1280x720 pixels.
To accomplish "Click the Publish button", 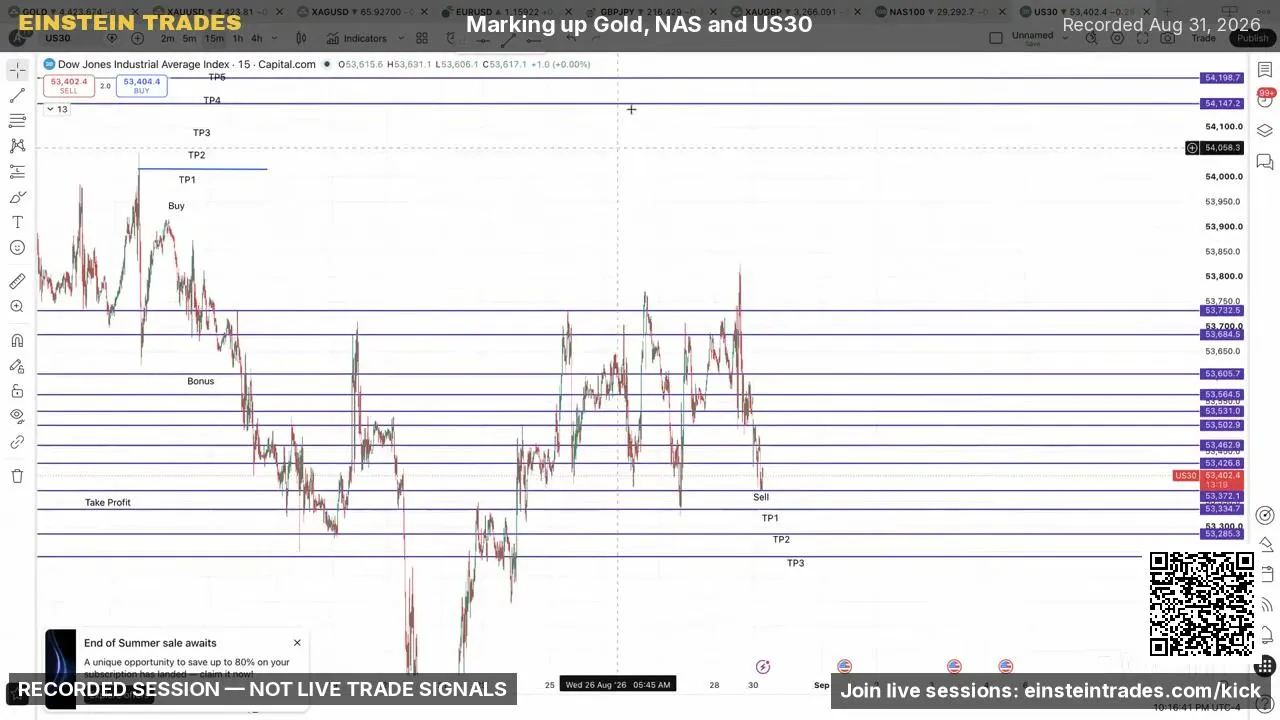I will [1252, 38].
